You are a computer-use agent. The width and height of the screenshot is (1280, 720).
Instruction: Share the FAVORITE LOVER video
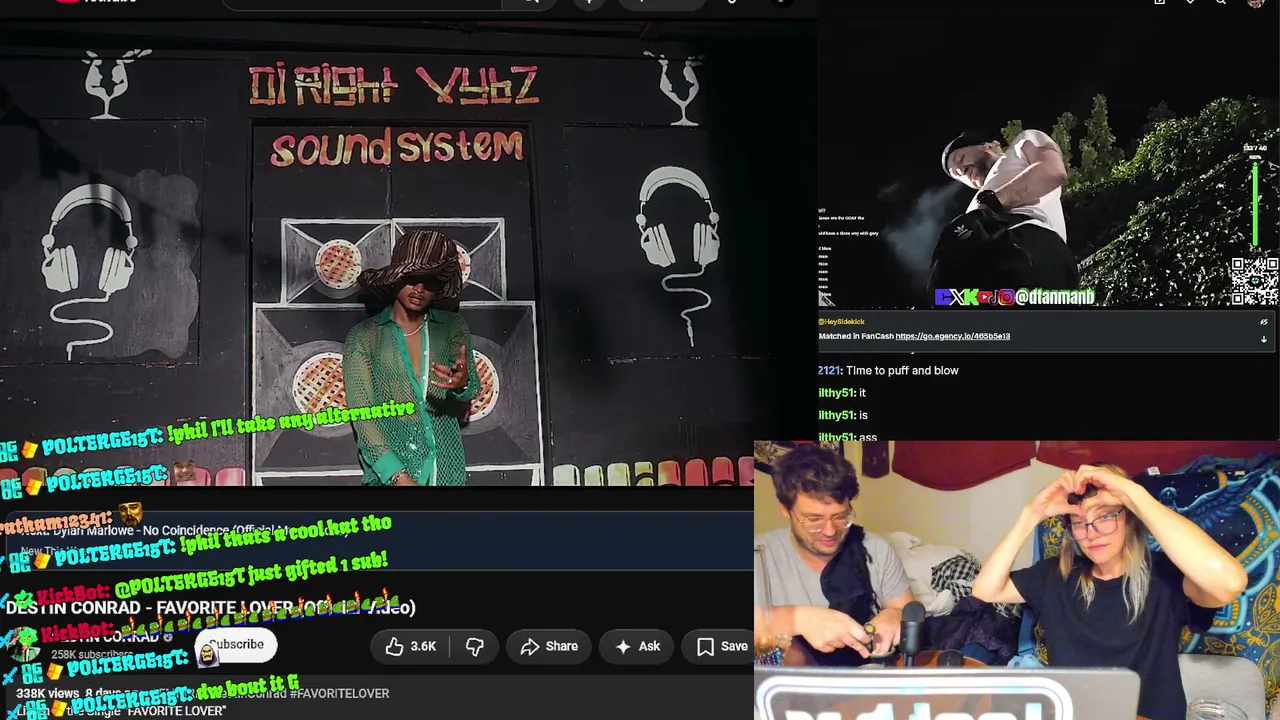tap(549, 647)
